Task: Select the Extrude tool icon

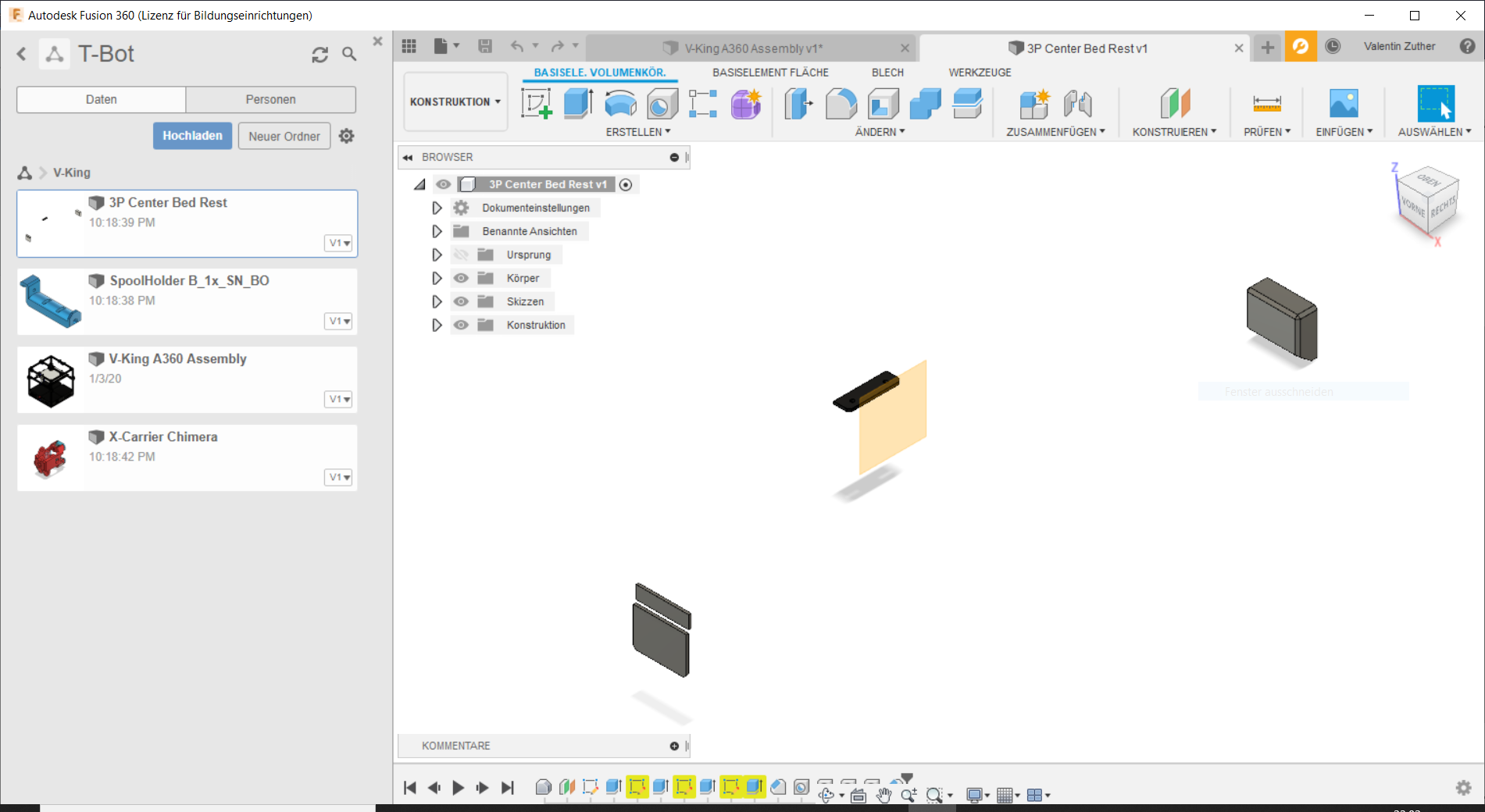Action: tap(579, 103)
